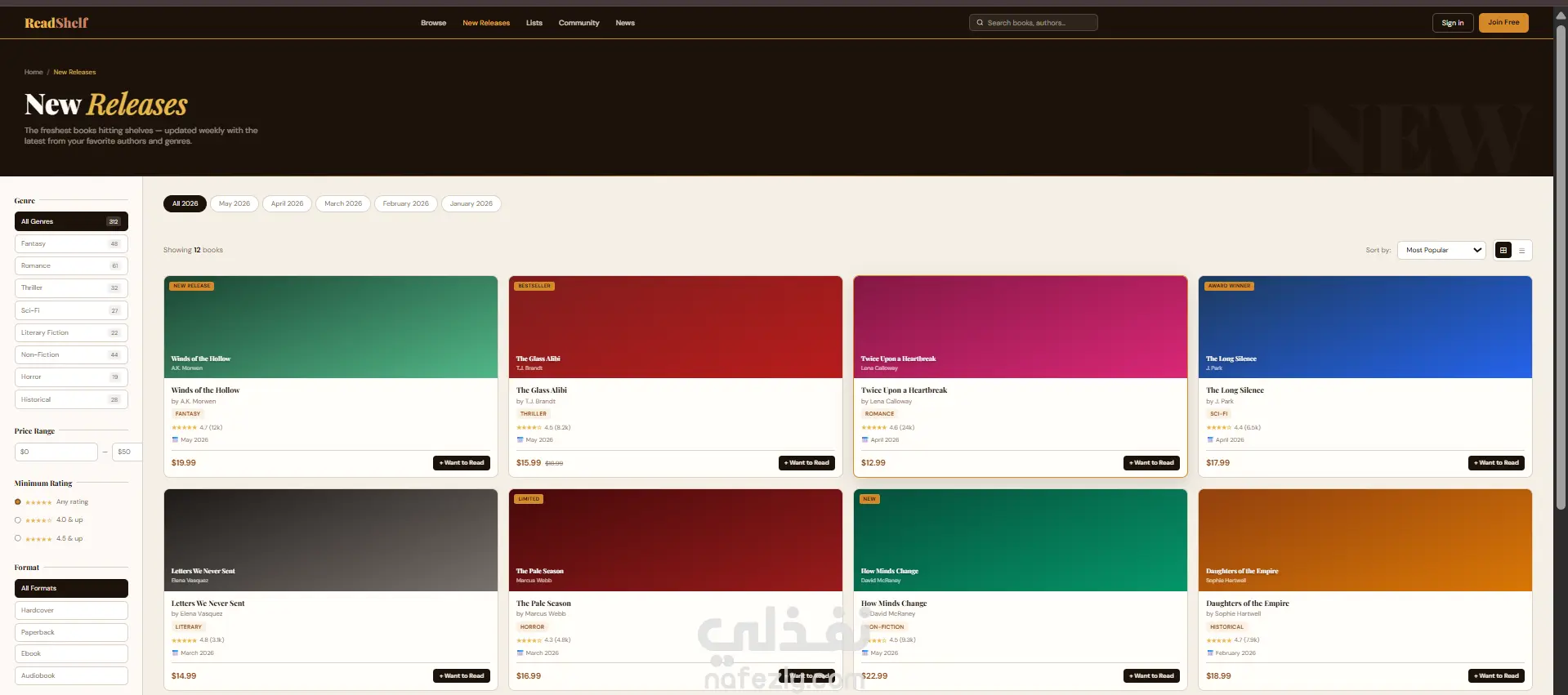Select the All 2026 tab
This screenshot has height=695, width=1568.
185,203
